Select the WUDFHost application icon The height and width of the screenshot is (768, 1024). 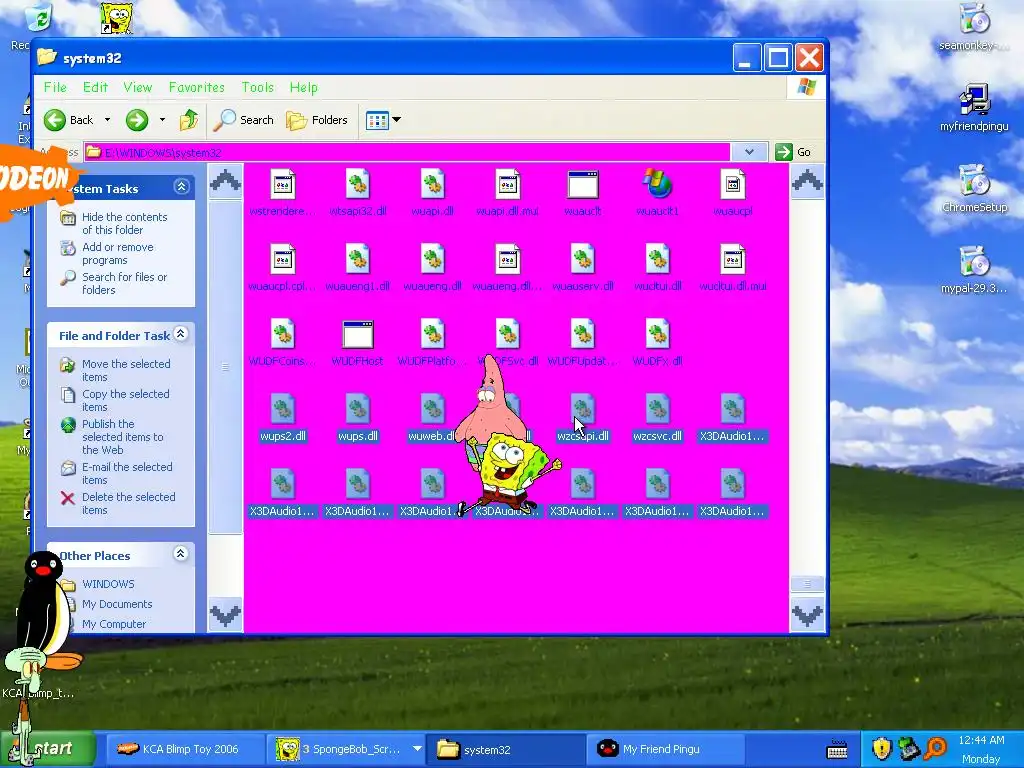(357, 334)
